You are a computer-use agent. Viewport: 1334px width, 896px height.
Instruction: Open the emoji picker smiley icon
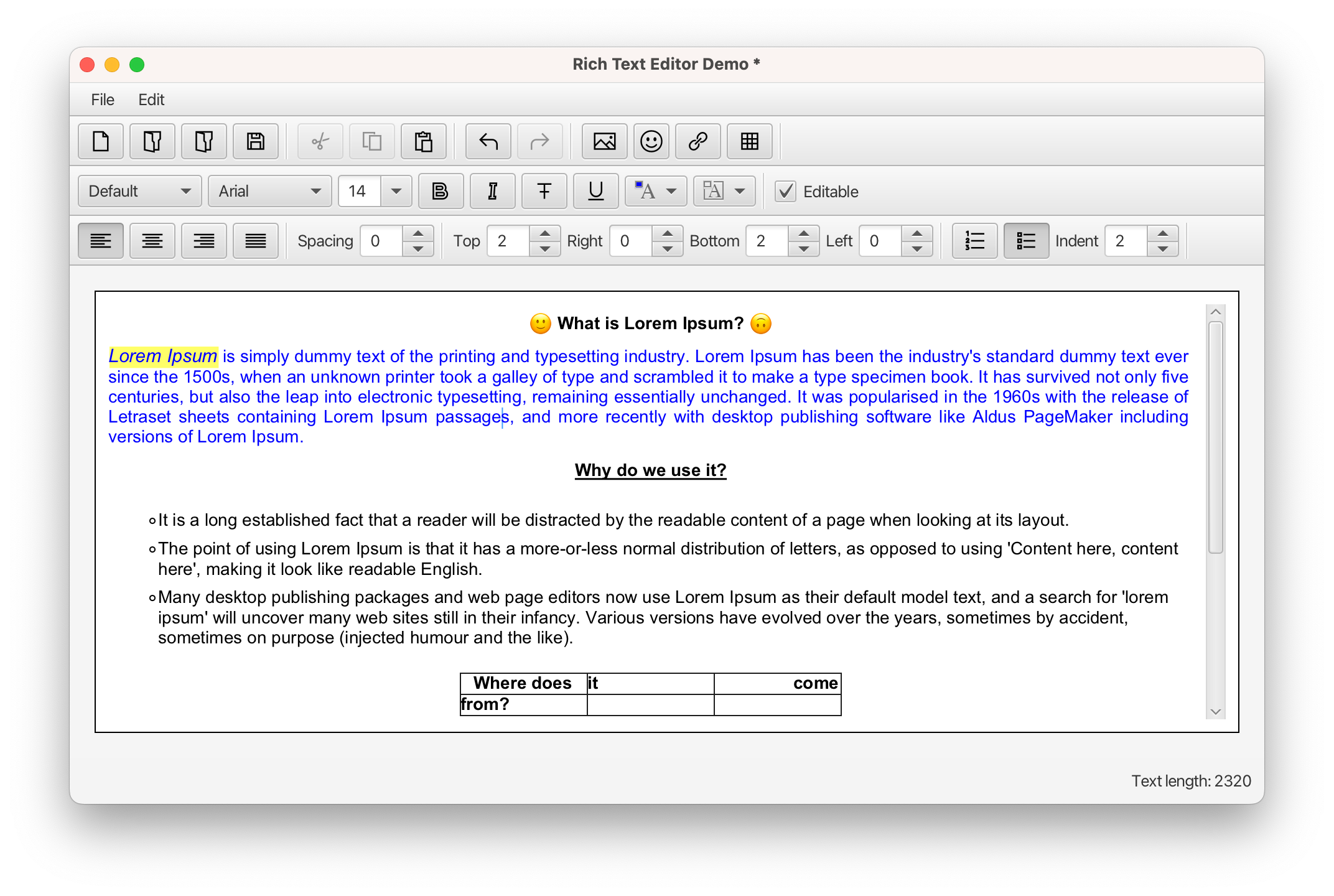[x=651, y=142]
